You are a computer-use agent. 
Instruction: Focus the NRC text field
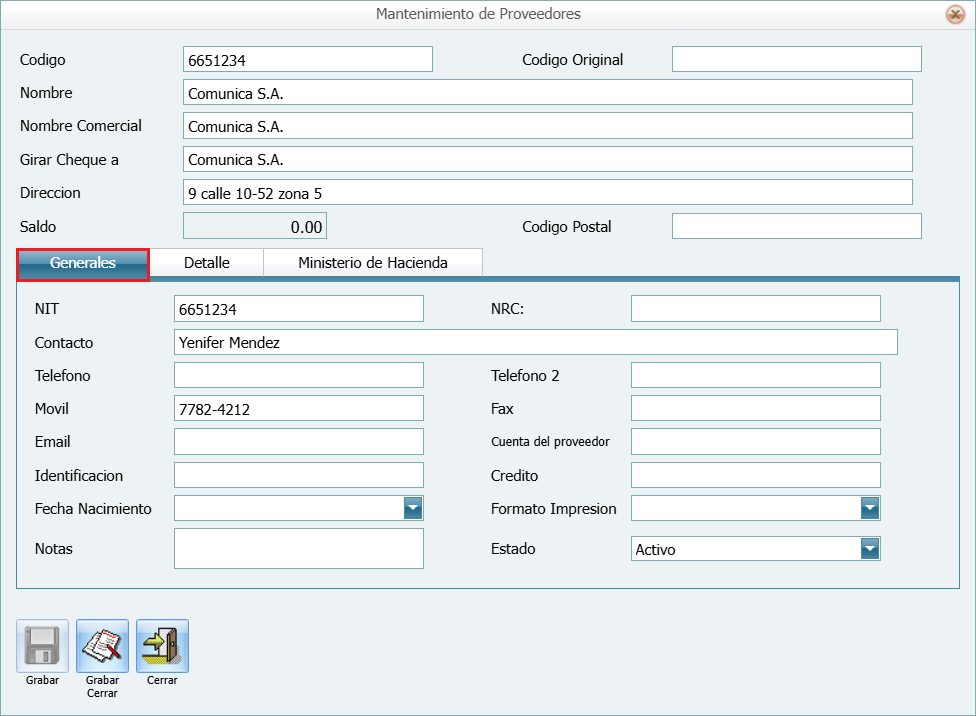point(755,309)
